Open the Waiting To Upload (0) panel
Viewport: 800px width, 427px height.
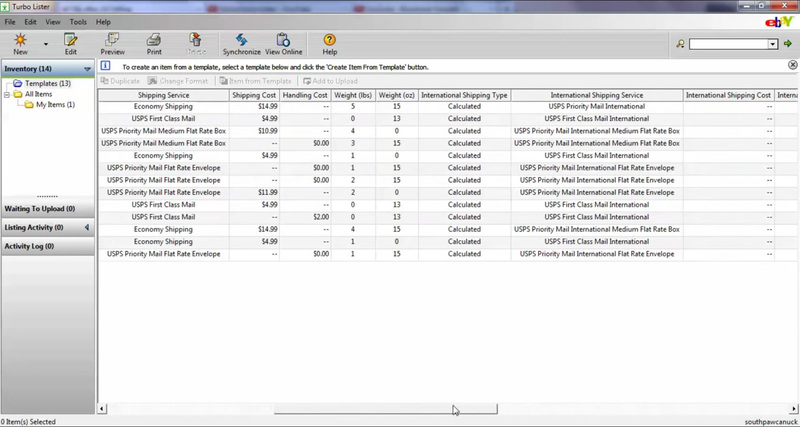[48, 209]
